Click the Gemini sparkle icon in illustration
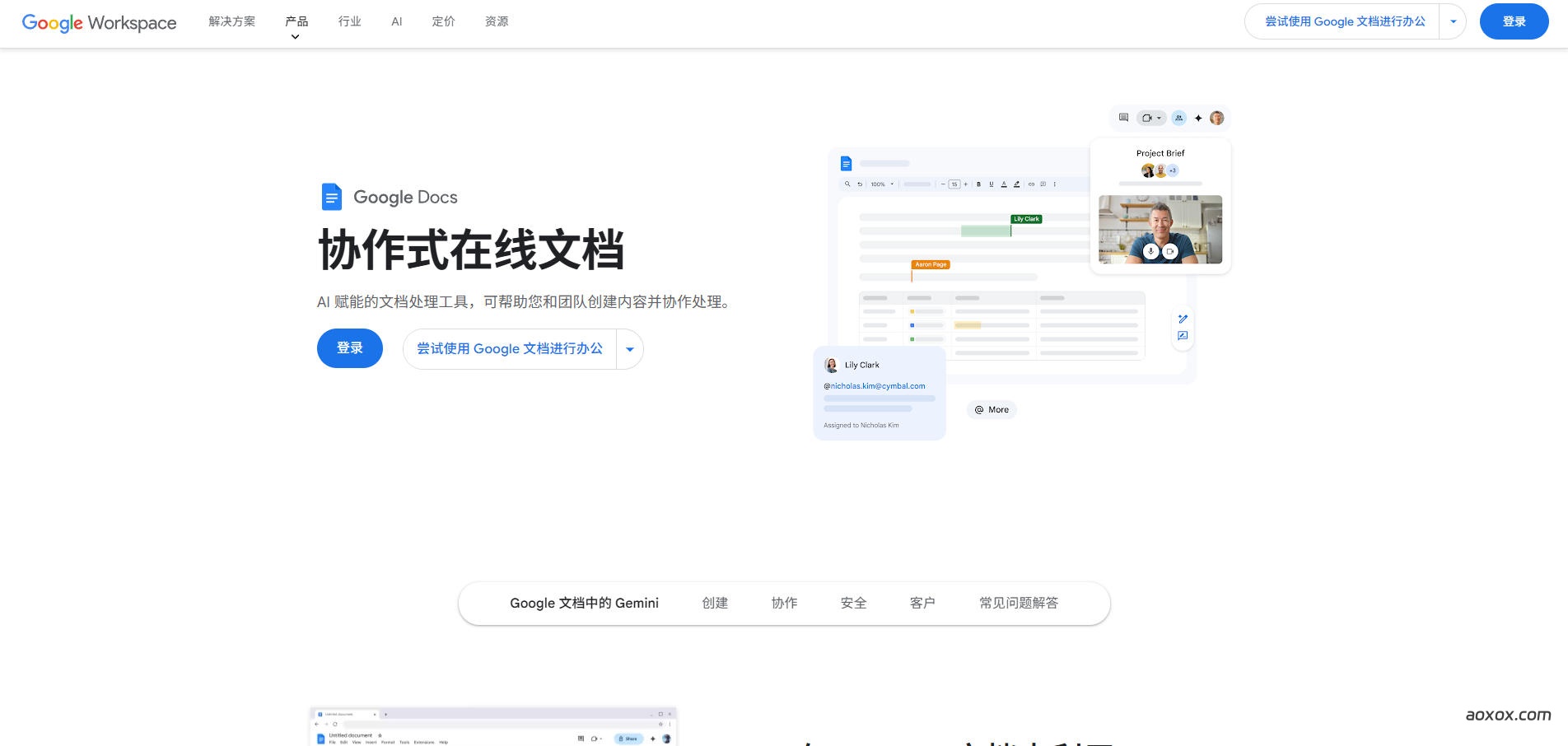Screen dimensions: 1568x746 [x=1198, y=118]
